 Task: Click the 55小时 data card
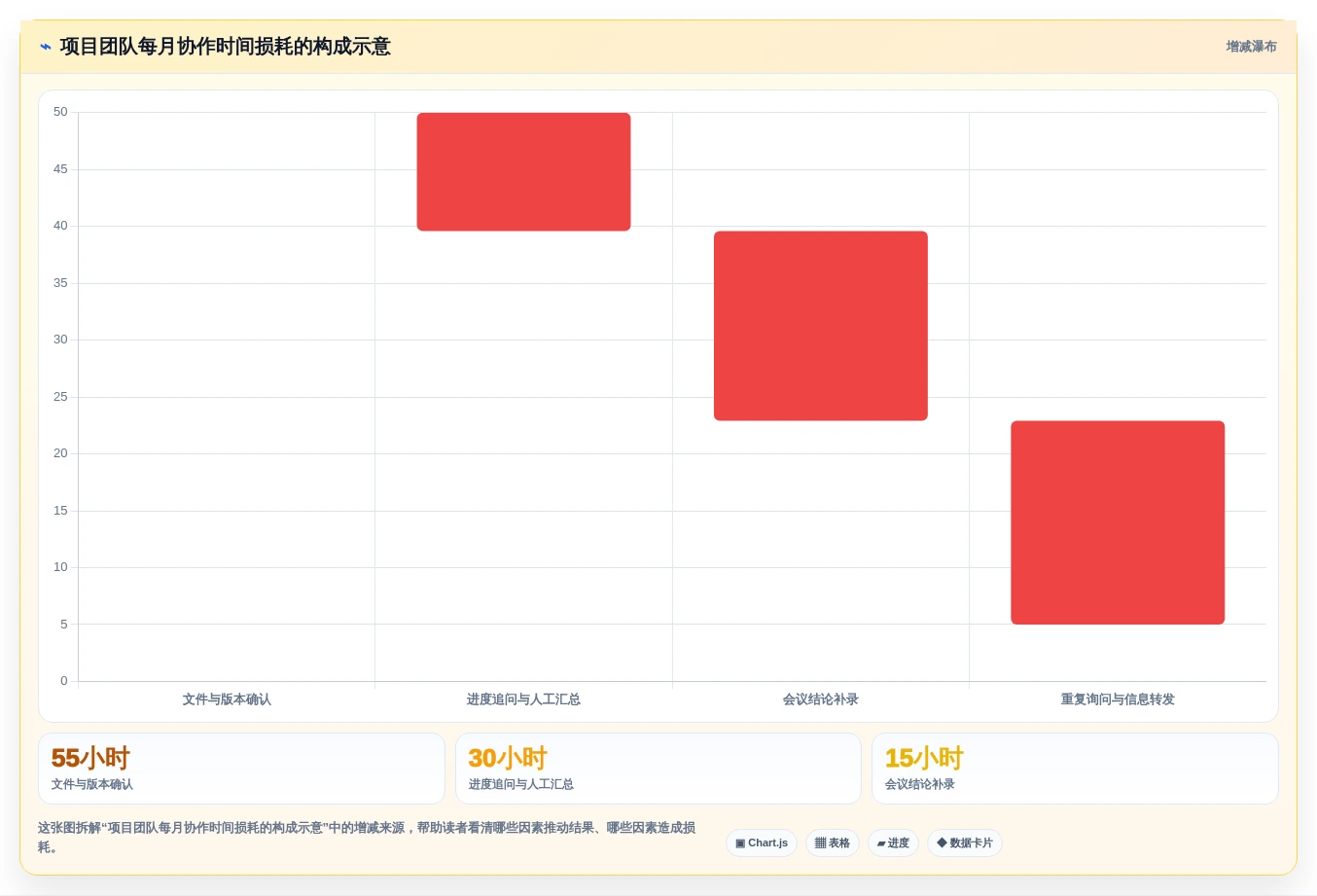[241, 769]
